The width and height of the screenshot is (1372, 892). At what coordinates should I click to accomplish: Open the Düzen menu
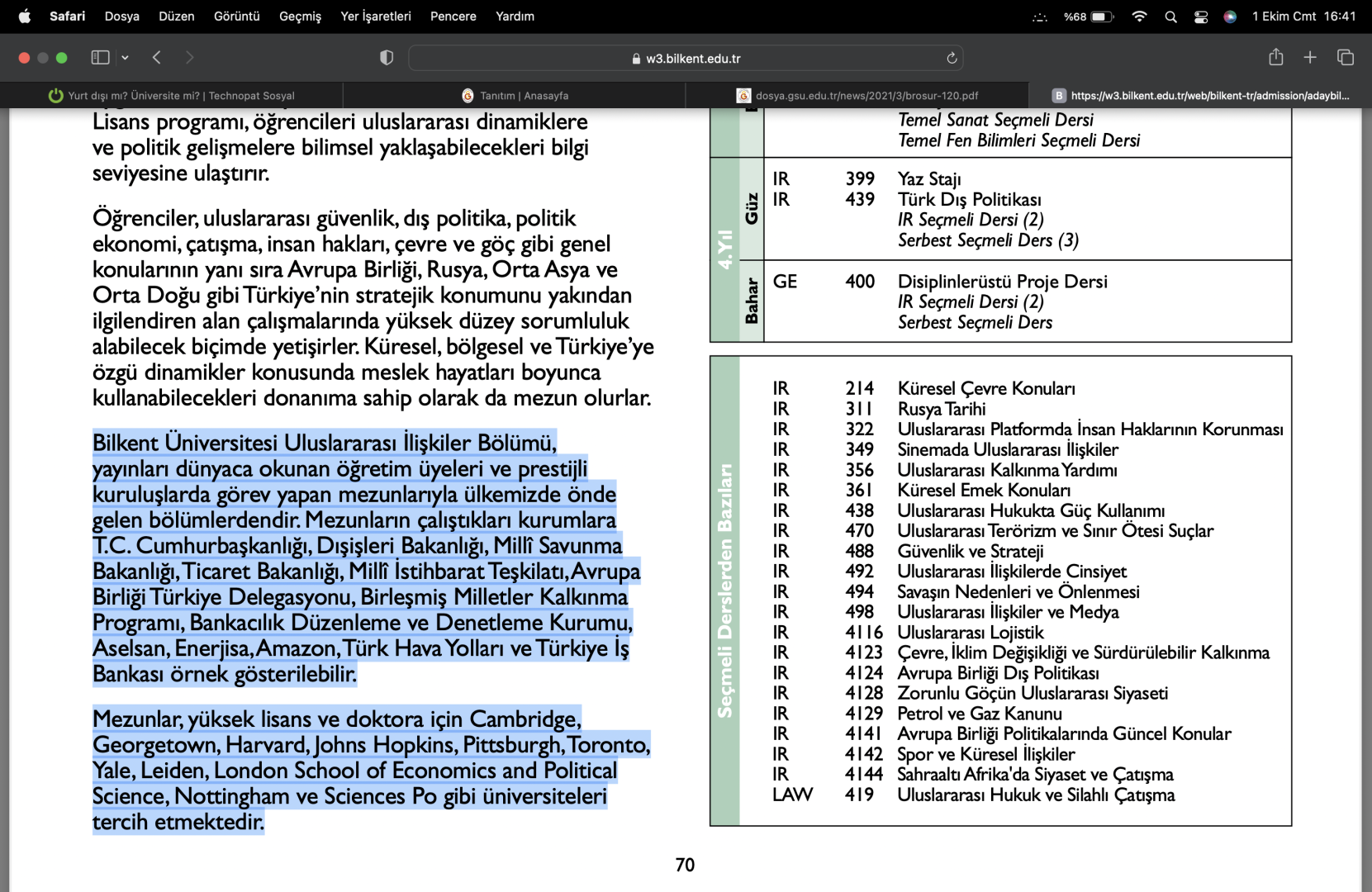[x=177, y=17]
